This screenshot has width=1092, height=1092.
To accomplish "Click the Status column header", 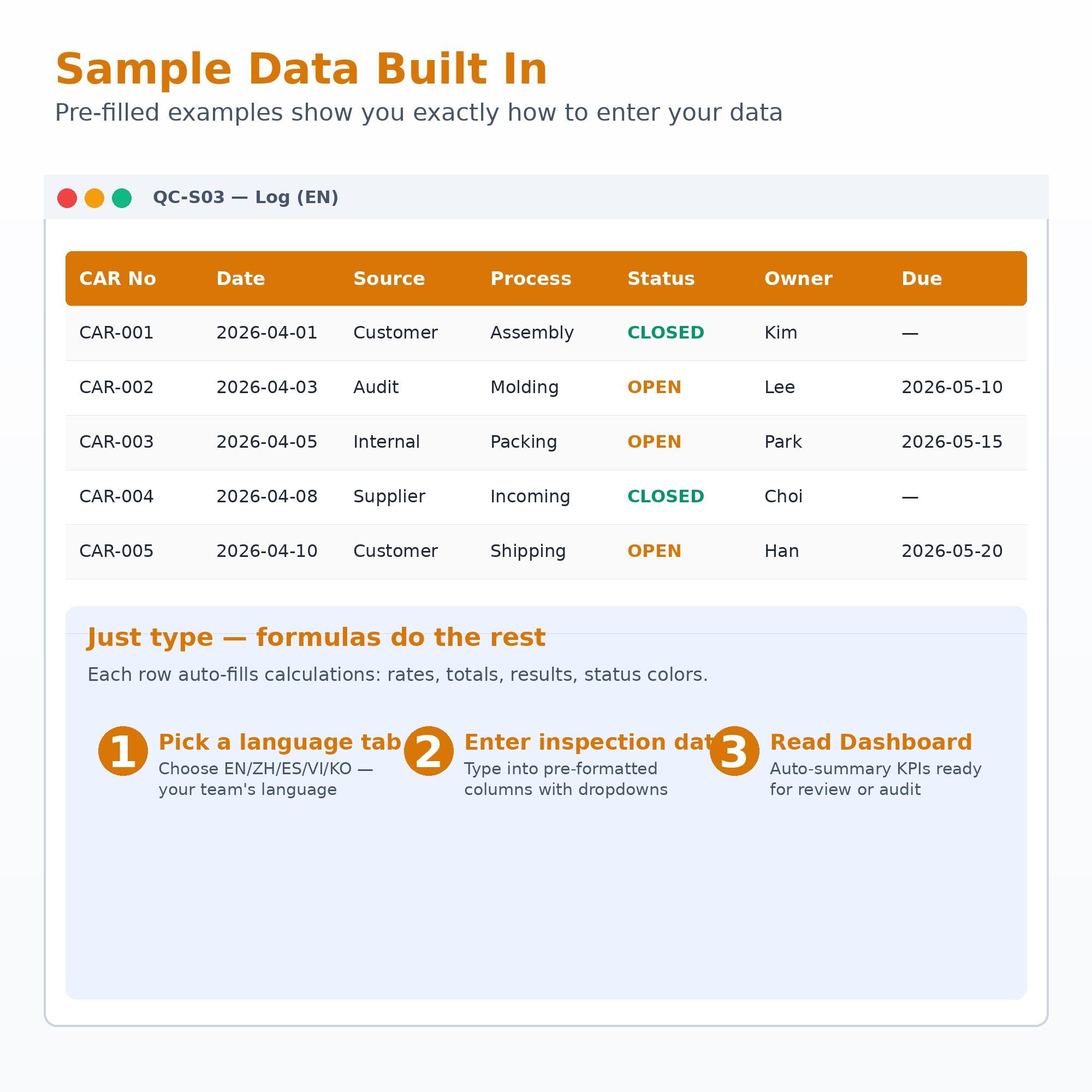I will pos(661,278).
